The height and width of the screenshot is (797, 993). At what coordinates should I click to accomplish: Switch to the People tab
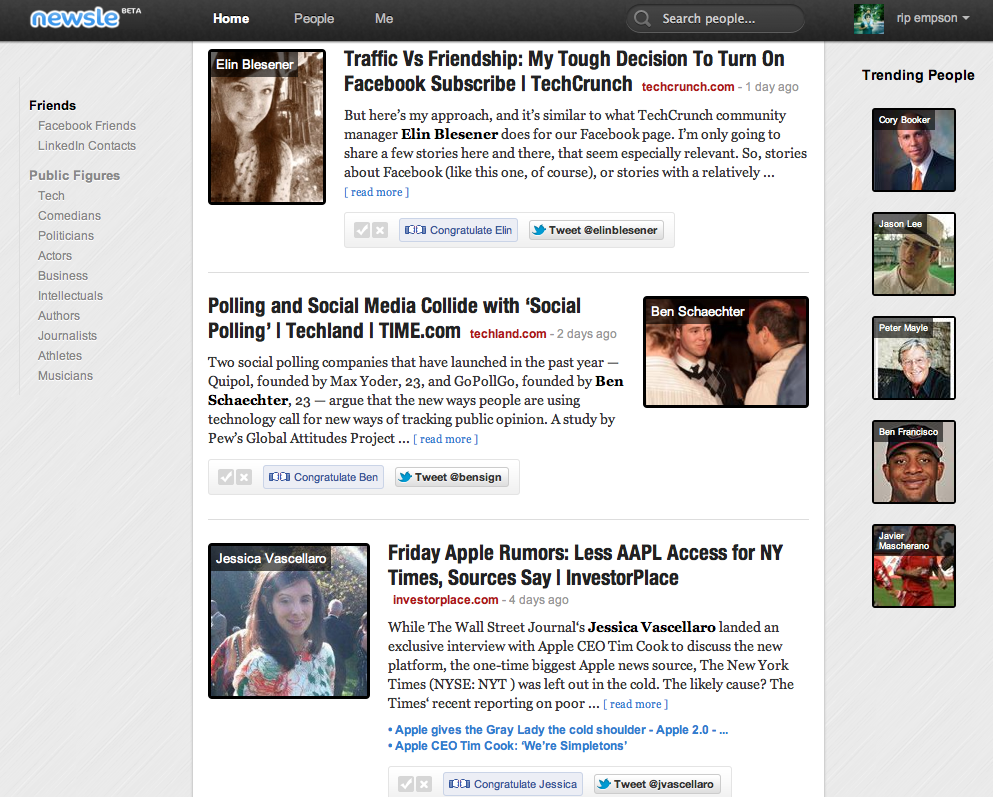tap(314, 19)
